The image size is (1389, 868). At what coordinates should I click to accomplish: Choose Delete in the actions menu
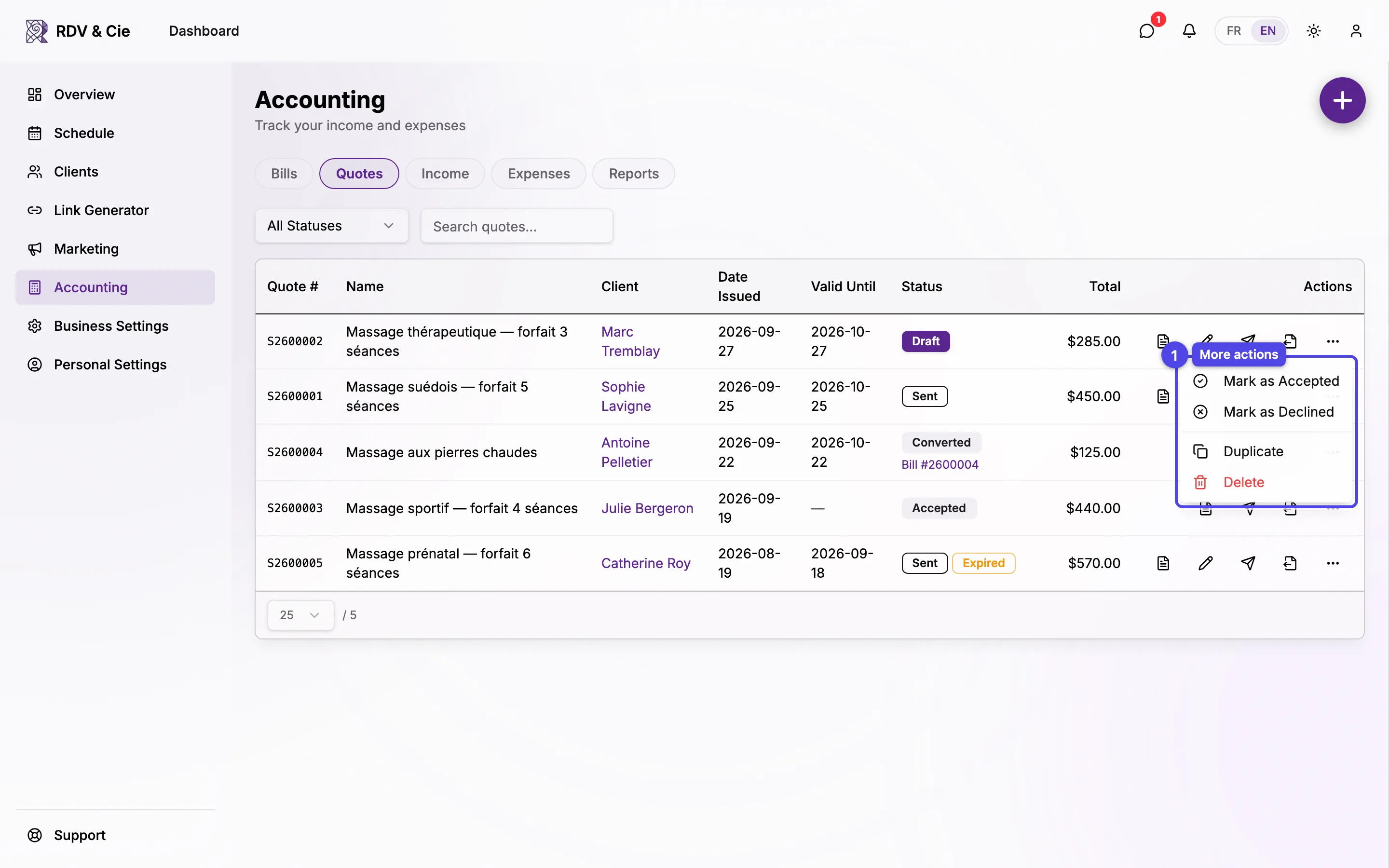tap(1266, 482)
